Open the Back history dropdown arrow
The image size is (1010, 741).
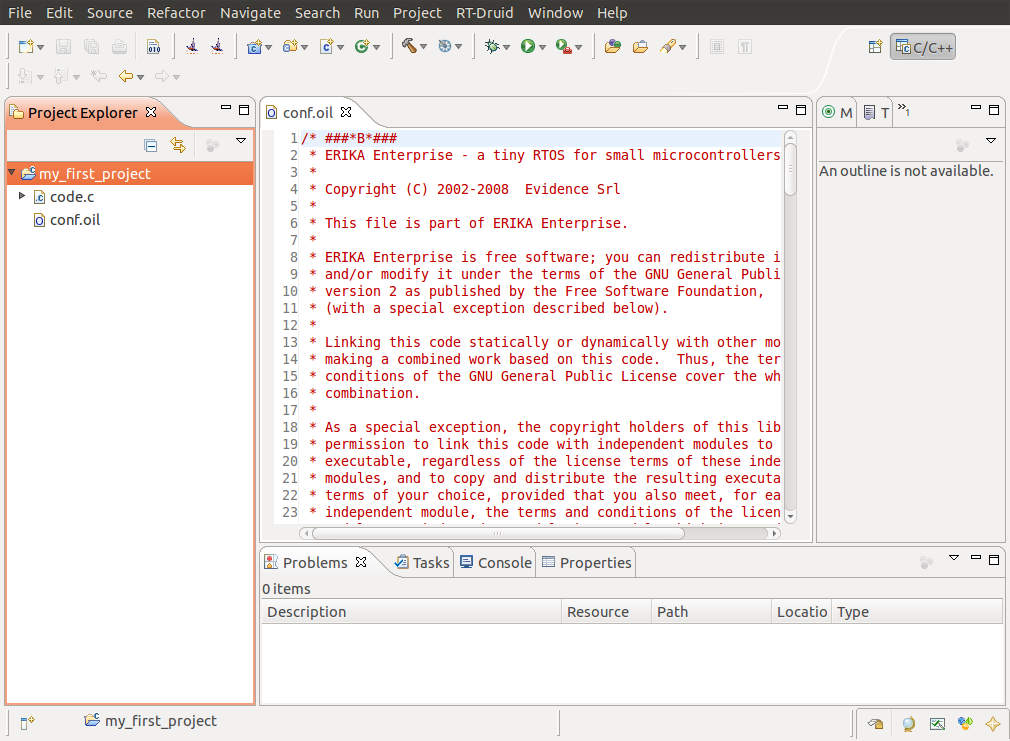tap(140, 77)
